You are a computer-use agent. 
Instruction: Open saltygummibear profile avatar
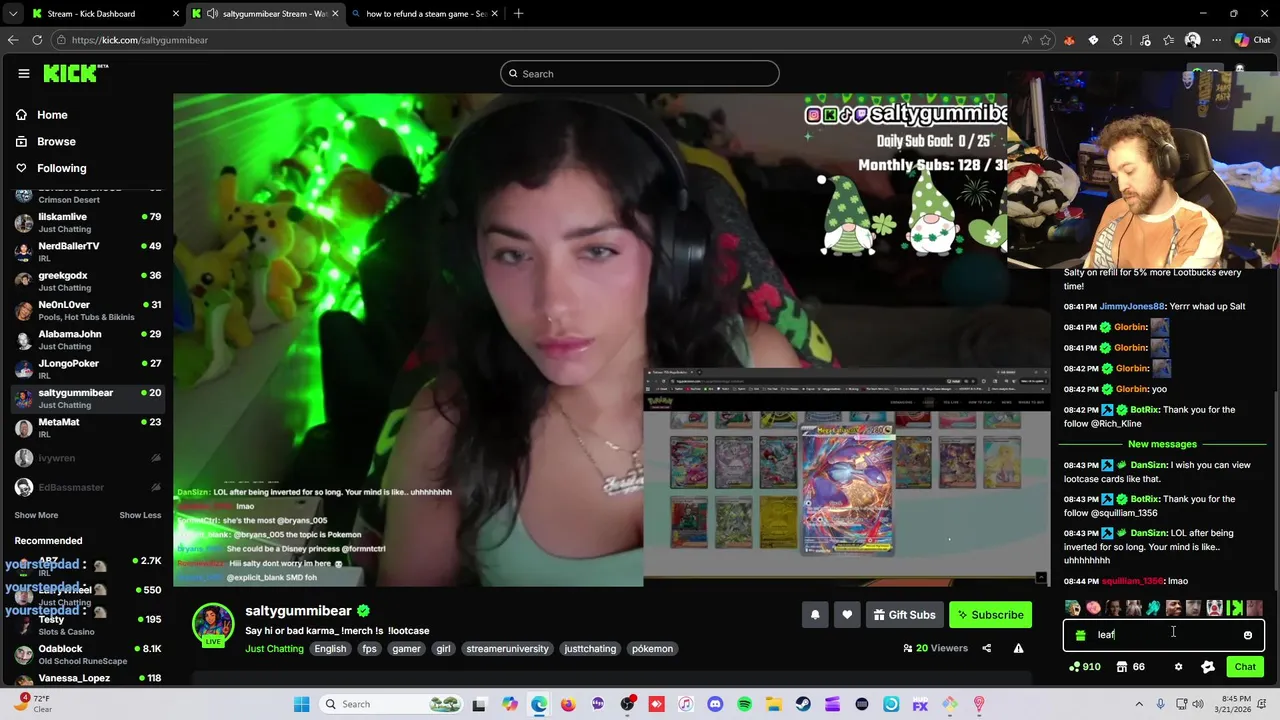(213, 624)
